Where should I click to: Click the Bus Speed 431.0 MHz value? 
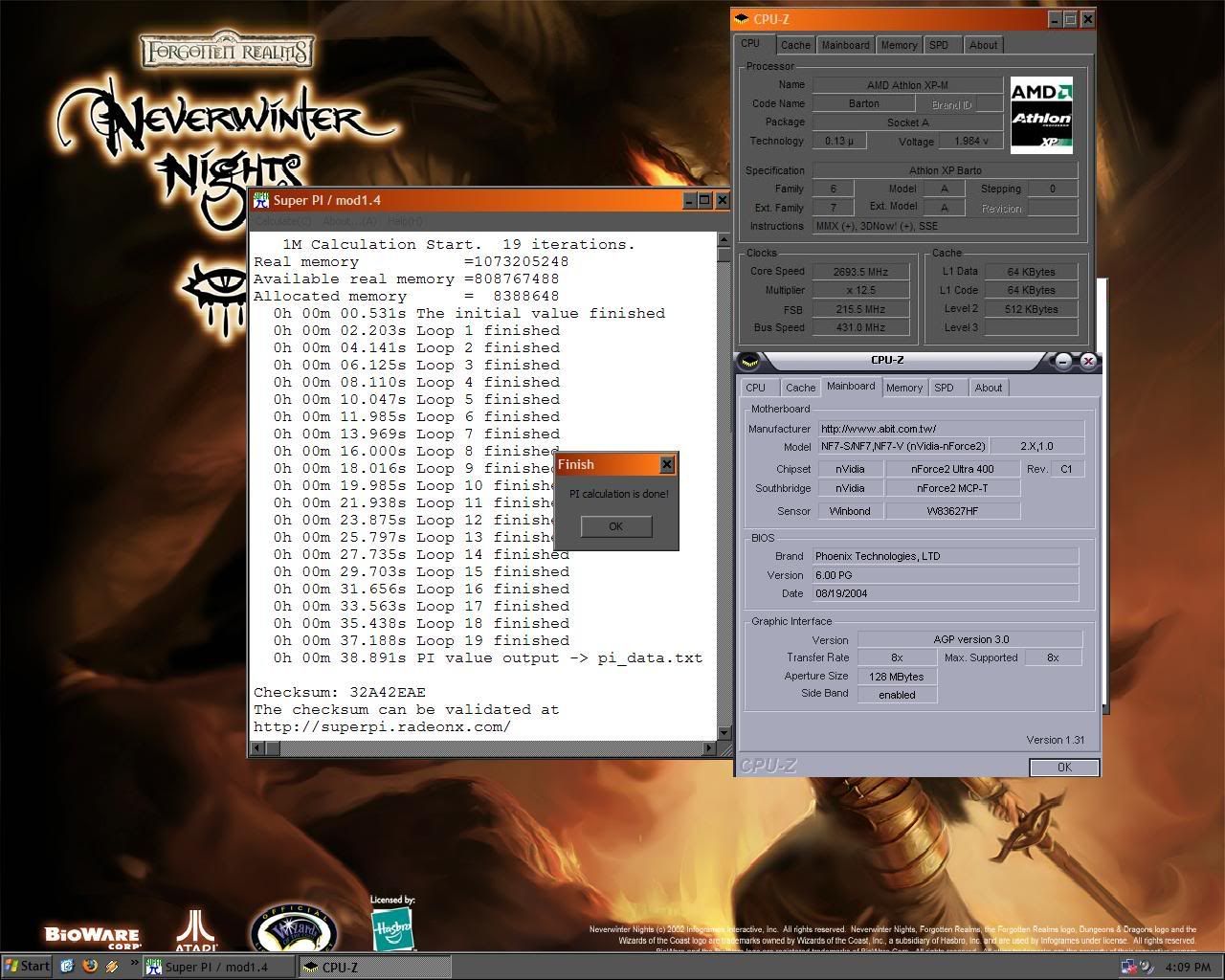click(860, 327)
